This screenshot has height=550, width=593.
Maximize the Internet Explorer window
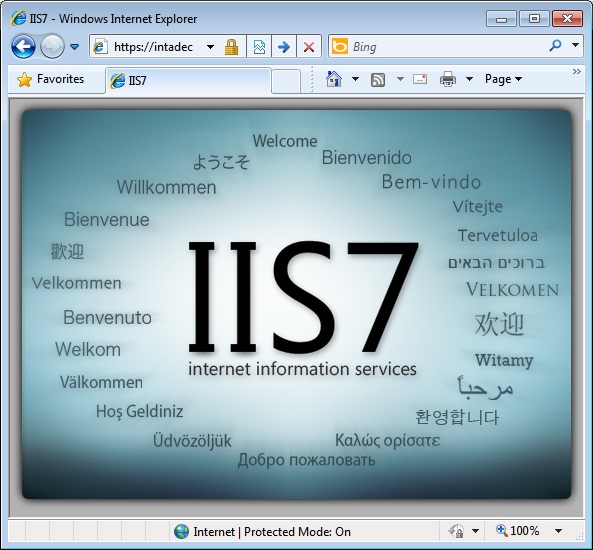pyautogui.click(x=534, y=19)
